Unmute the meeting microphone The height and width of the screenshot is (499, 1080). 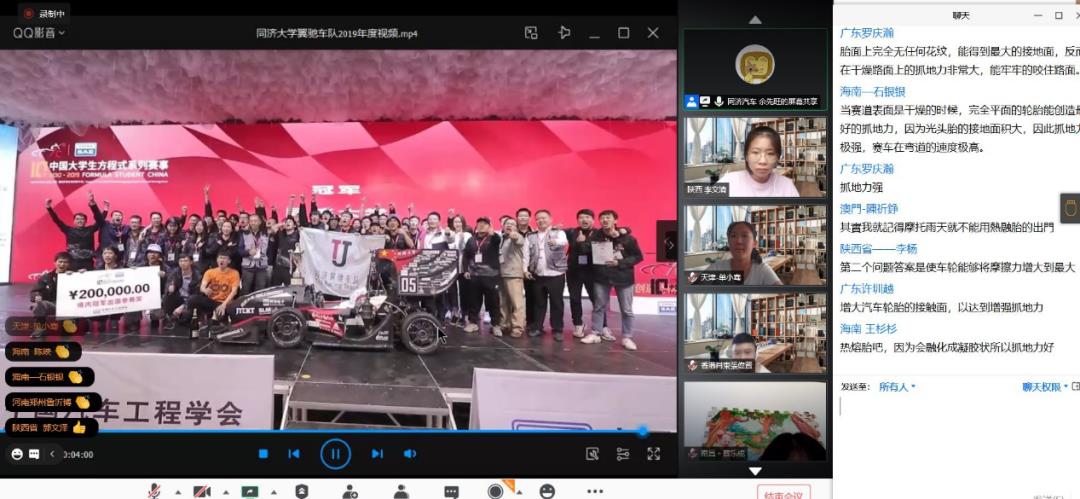(154, 491)
